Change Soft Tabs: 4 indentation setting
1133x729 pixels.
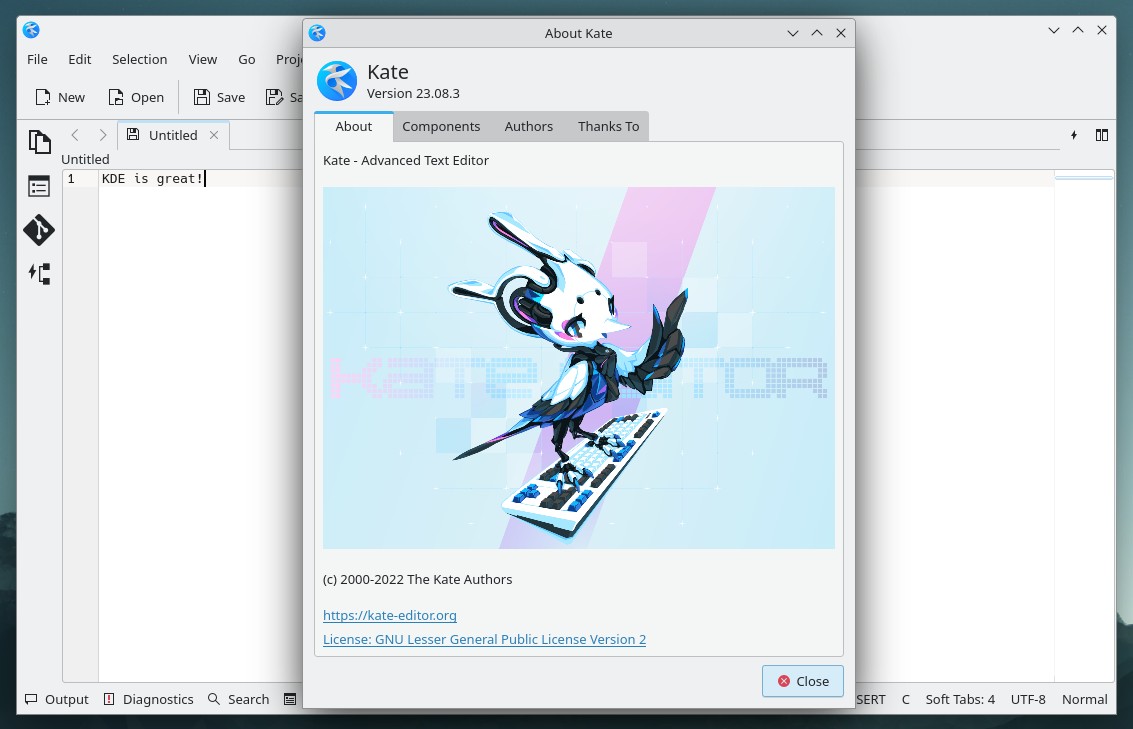point(960,699)
